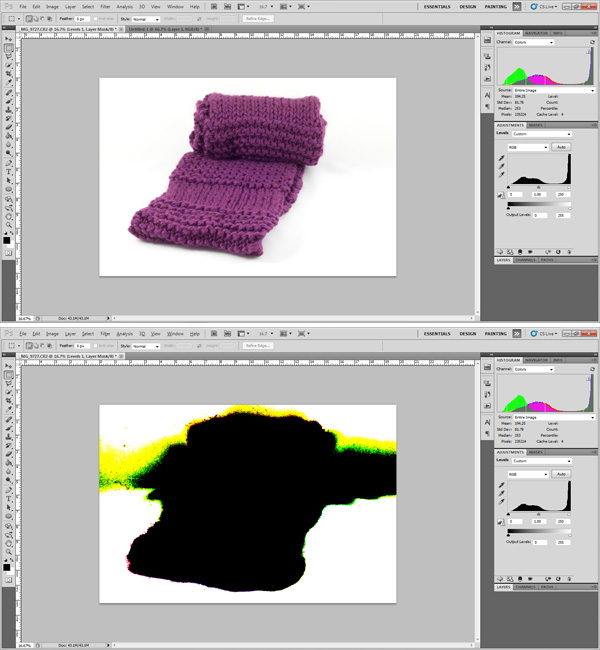Open the Filter menu in the top window

[105, 7]
